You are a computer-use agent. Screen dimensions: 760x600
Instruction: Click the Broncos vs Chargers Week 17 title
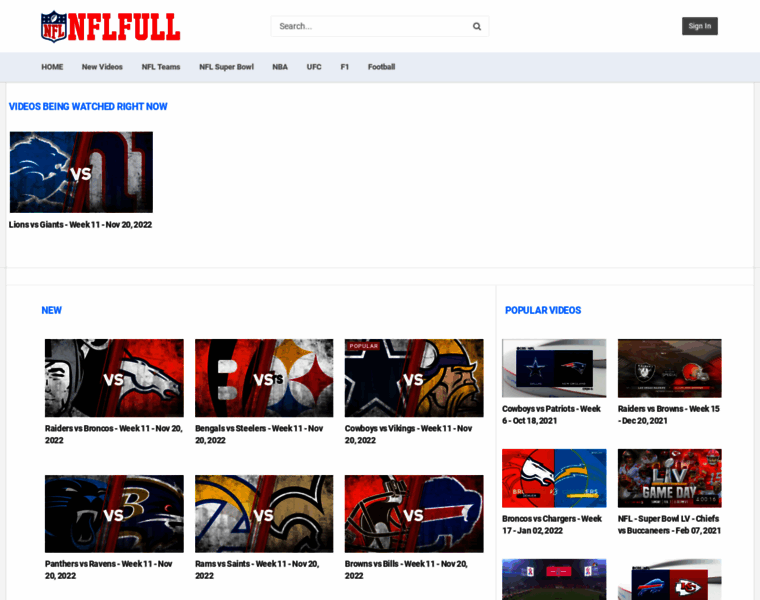pyautogui.click(x=552, y=525)
